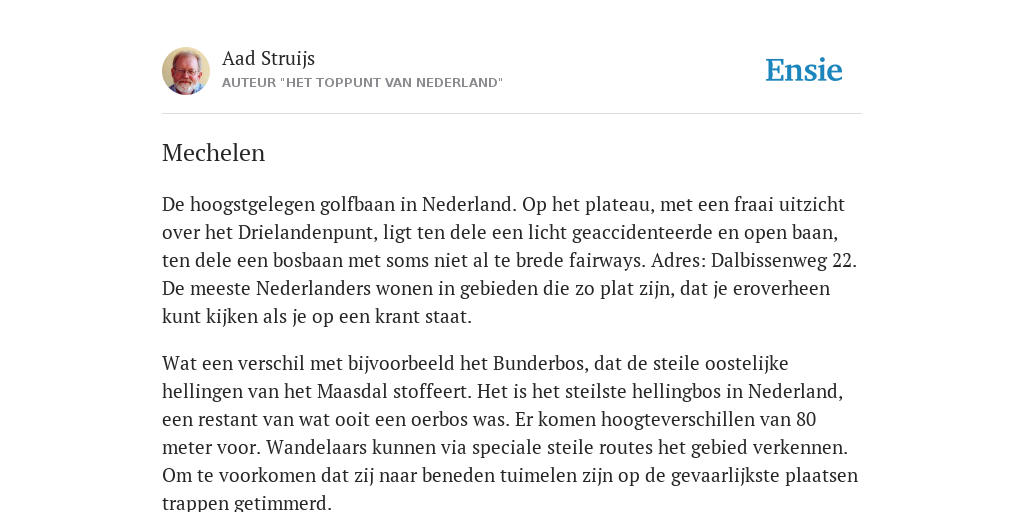Click the Mechelen heading
This screenshot has height=512, width=1024.
click(x=214, y=153)
